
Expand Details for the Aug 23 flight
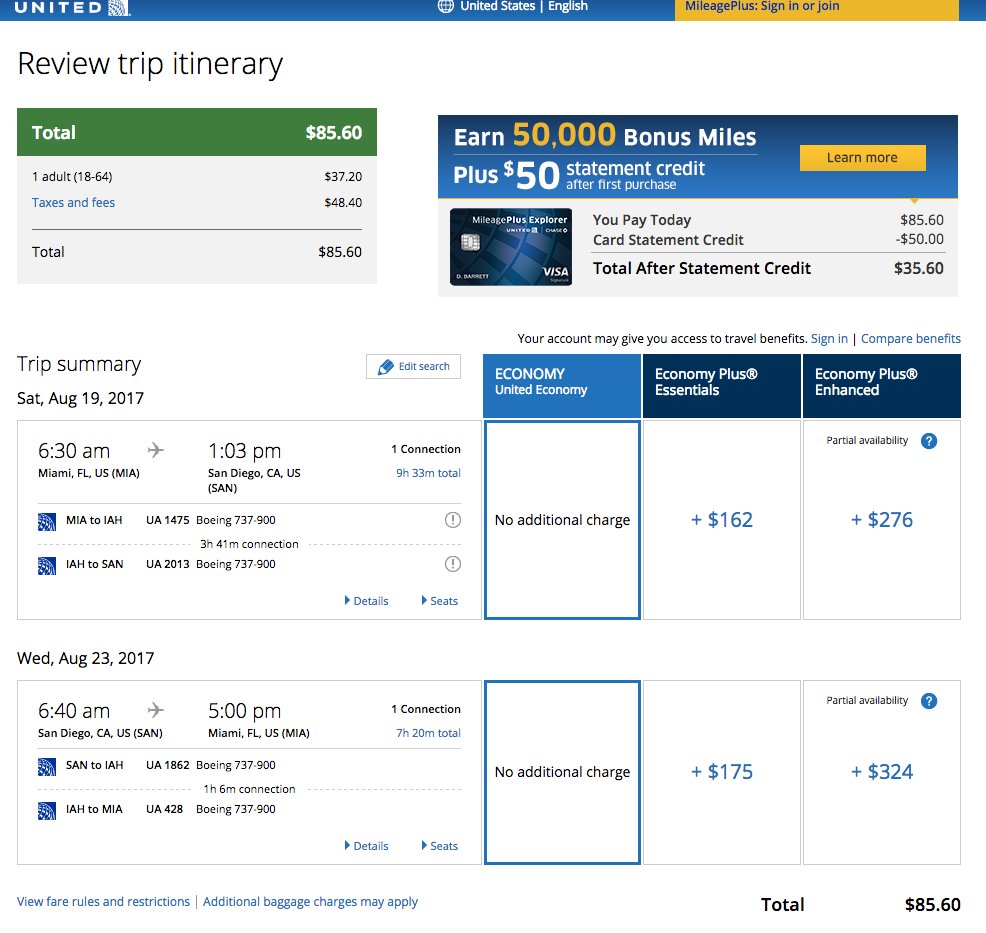point(367,846)
